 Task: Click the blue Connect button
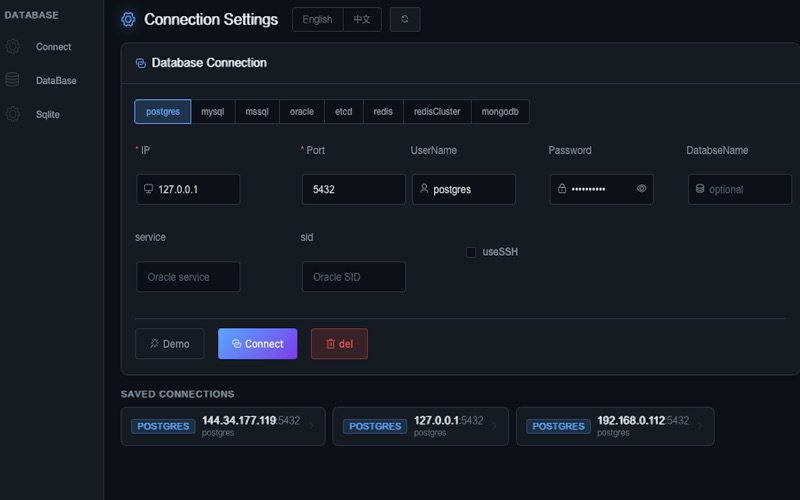point(258,343)
